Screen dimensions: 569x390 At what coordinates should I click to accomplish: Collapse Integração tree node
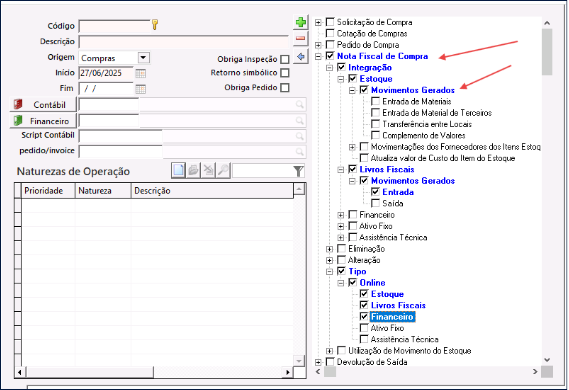pos(329,67)
